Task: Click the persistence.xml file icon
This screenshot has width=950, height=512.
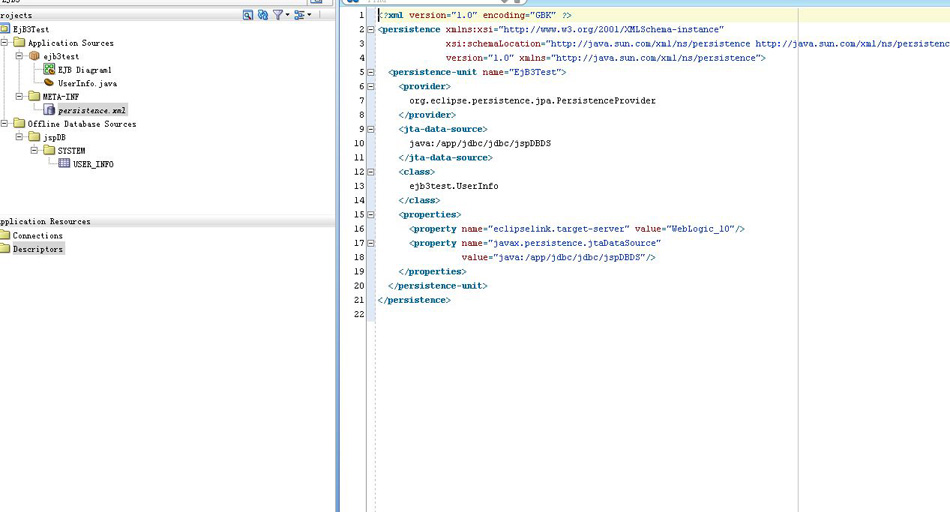Action: 49,110
